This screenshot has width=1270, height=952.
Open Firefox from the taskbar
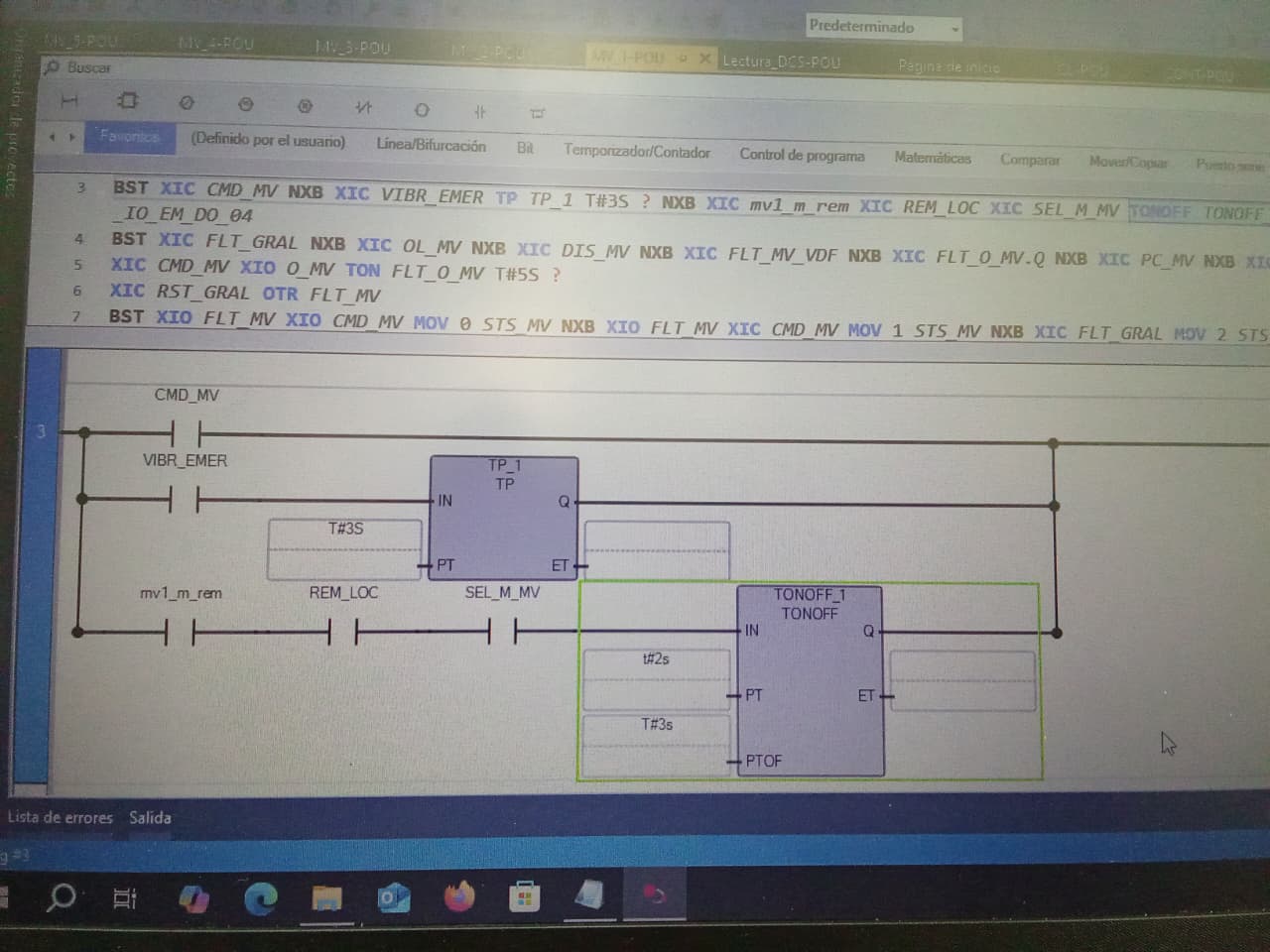click(459, 897)
